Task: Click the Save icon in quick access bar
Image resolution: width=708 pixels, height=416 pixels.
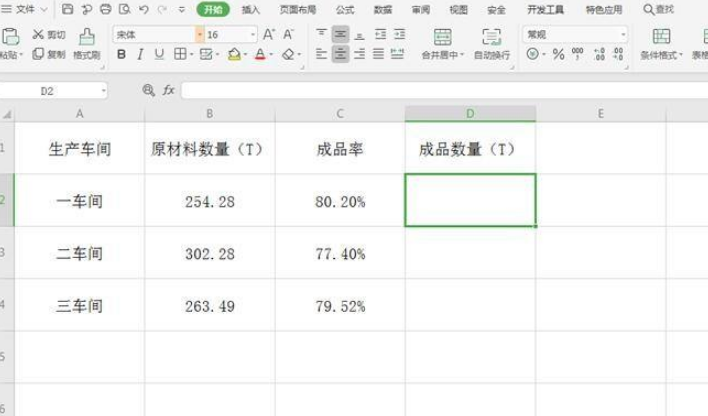Action: tap(67, 9)
